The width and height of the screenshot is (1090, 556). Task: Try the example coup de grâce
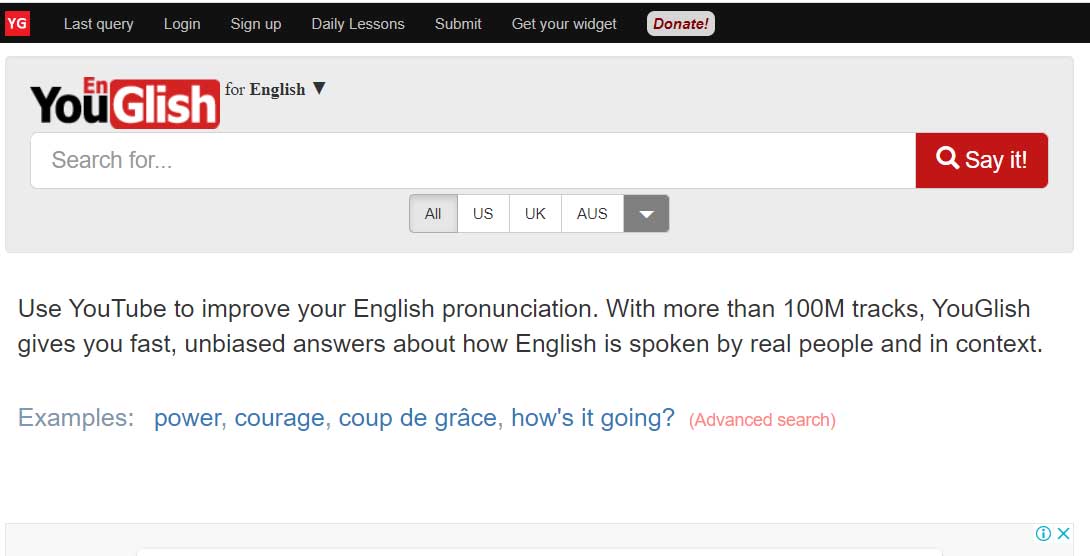point(418,418)
